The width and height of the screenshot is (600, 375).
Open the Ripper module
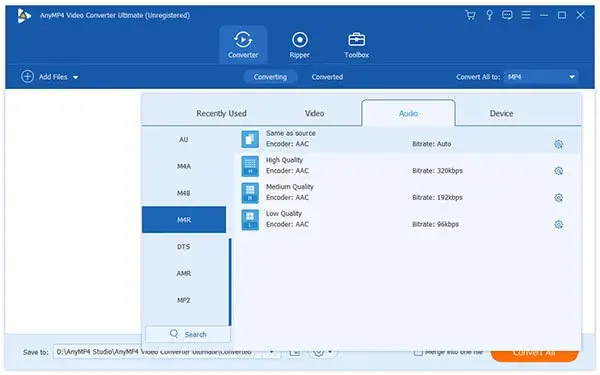(x=300, y=45)
